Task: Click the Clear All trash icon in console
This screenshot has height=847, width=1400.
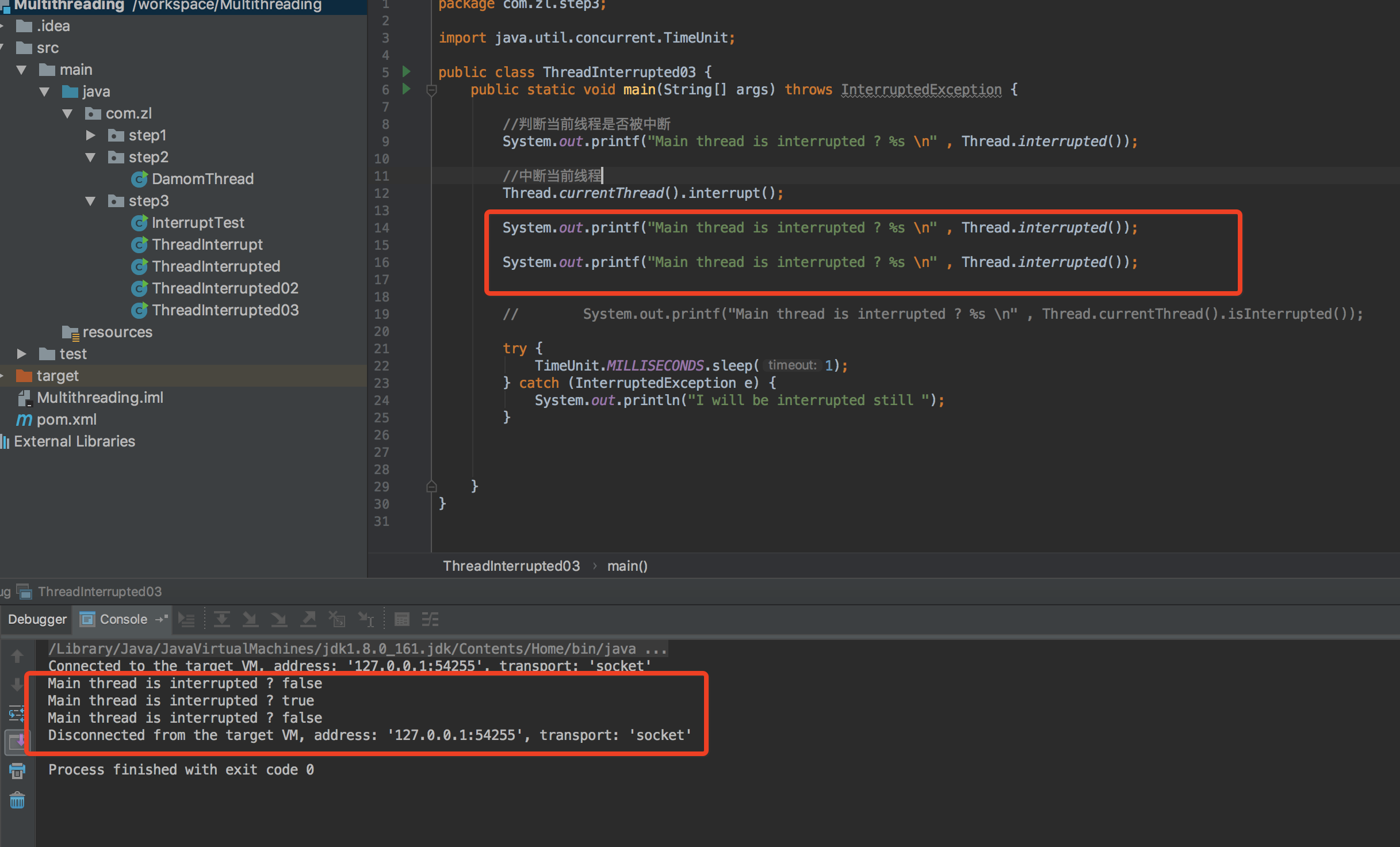Action: pos(17,800)
